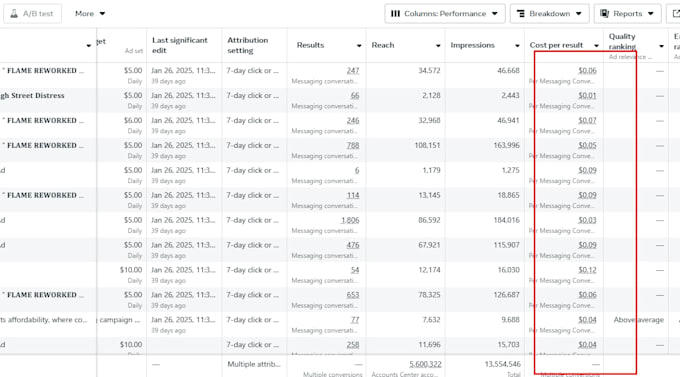Click the $6.00 daily budget cell

tap(133, 120)
